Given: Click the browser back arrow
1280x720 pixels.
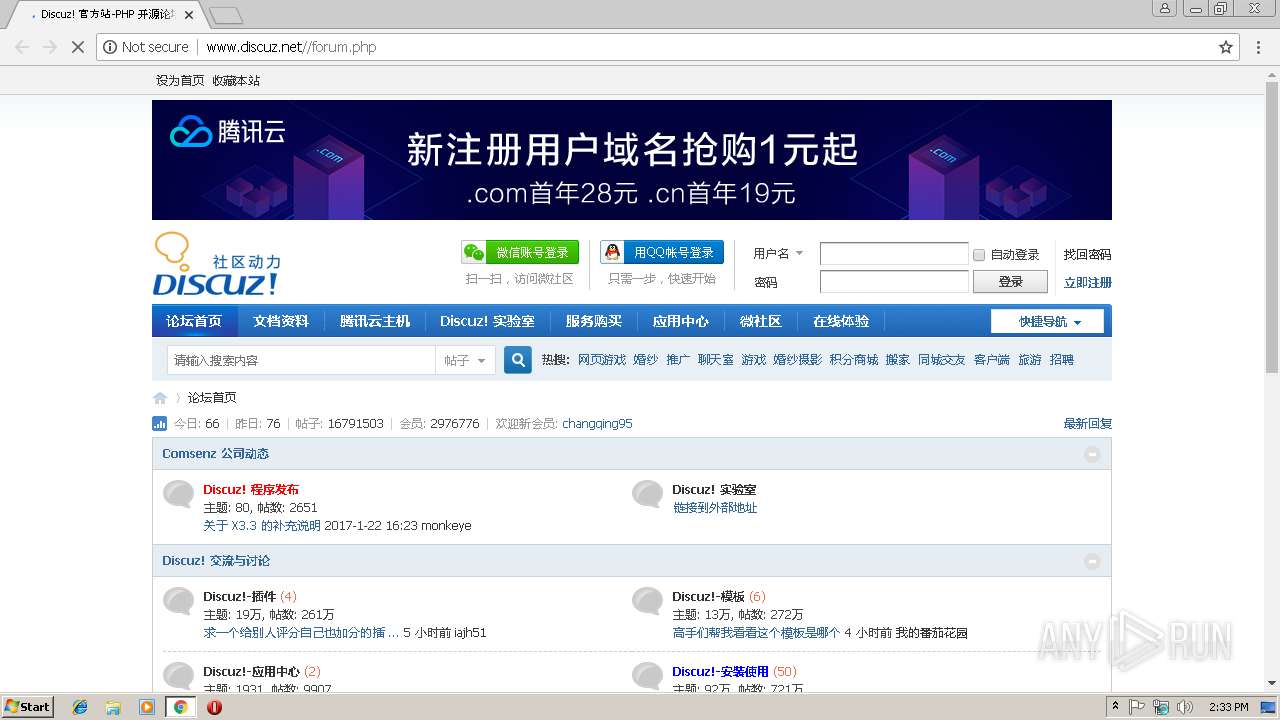Looking at the screenshot, I should 22,47.
